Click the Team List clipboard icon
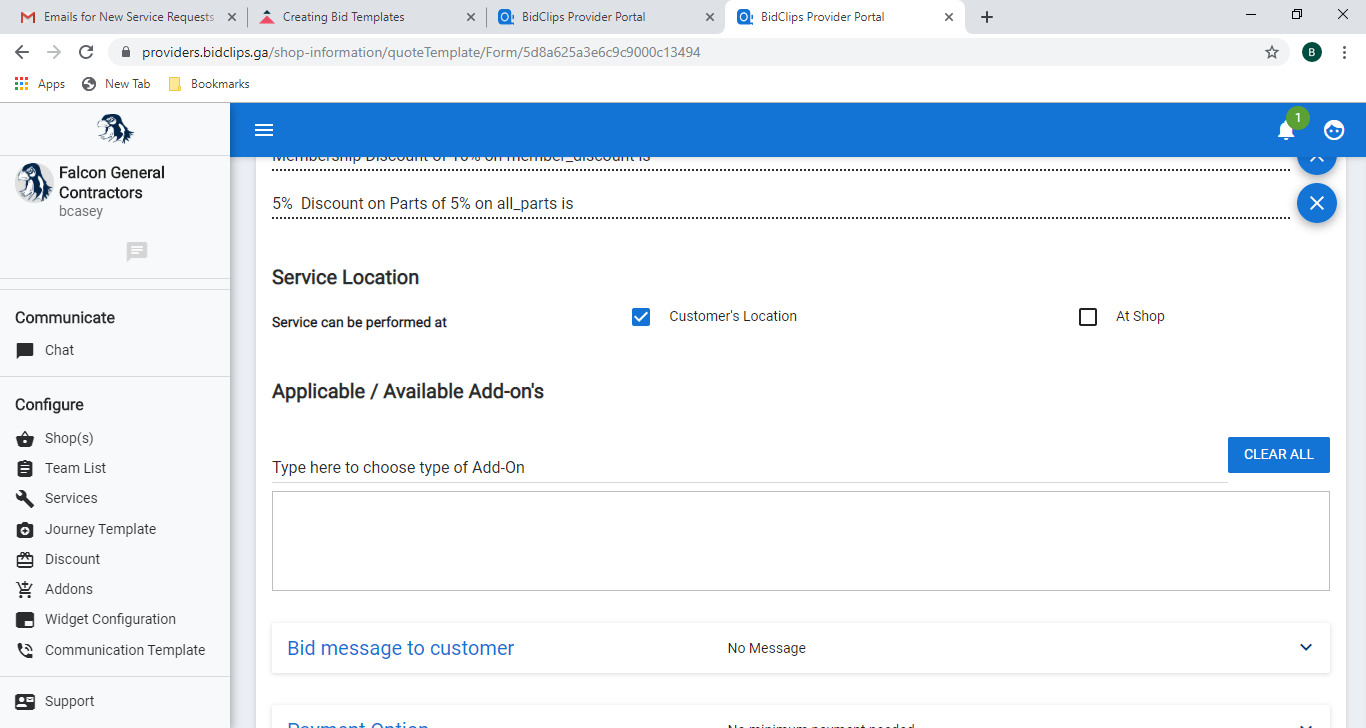This screenshot has height=728, width=1366. pos(25,469)
